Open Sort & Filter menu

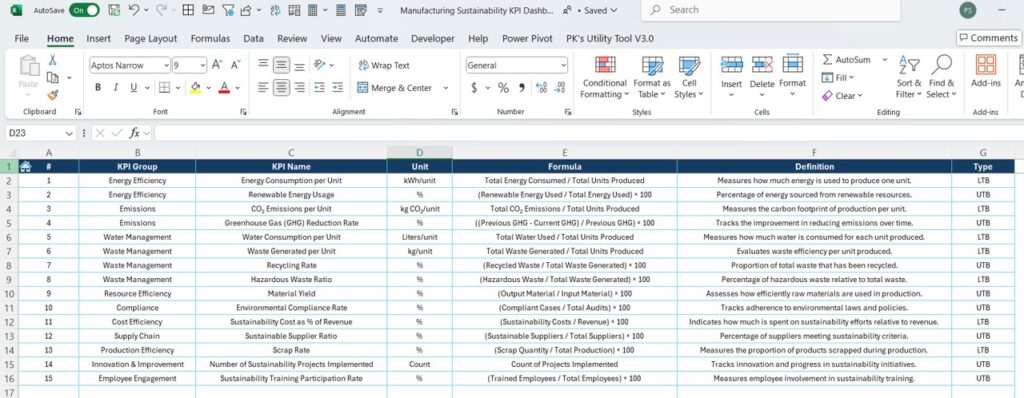tap(908, 77)
